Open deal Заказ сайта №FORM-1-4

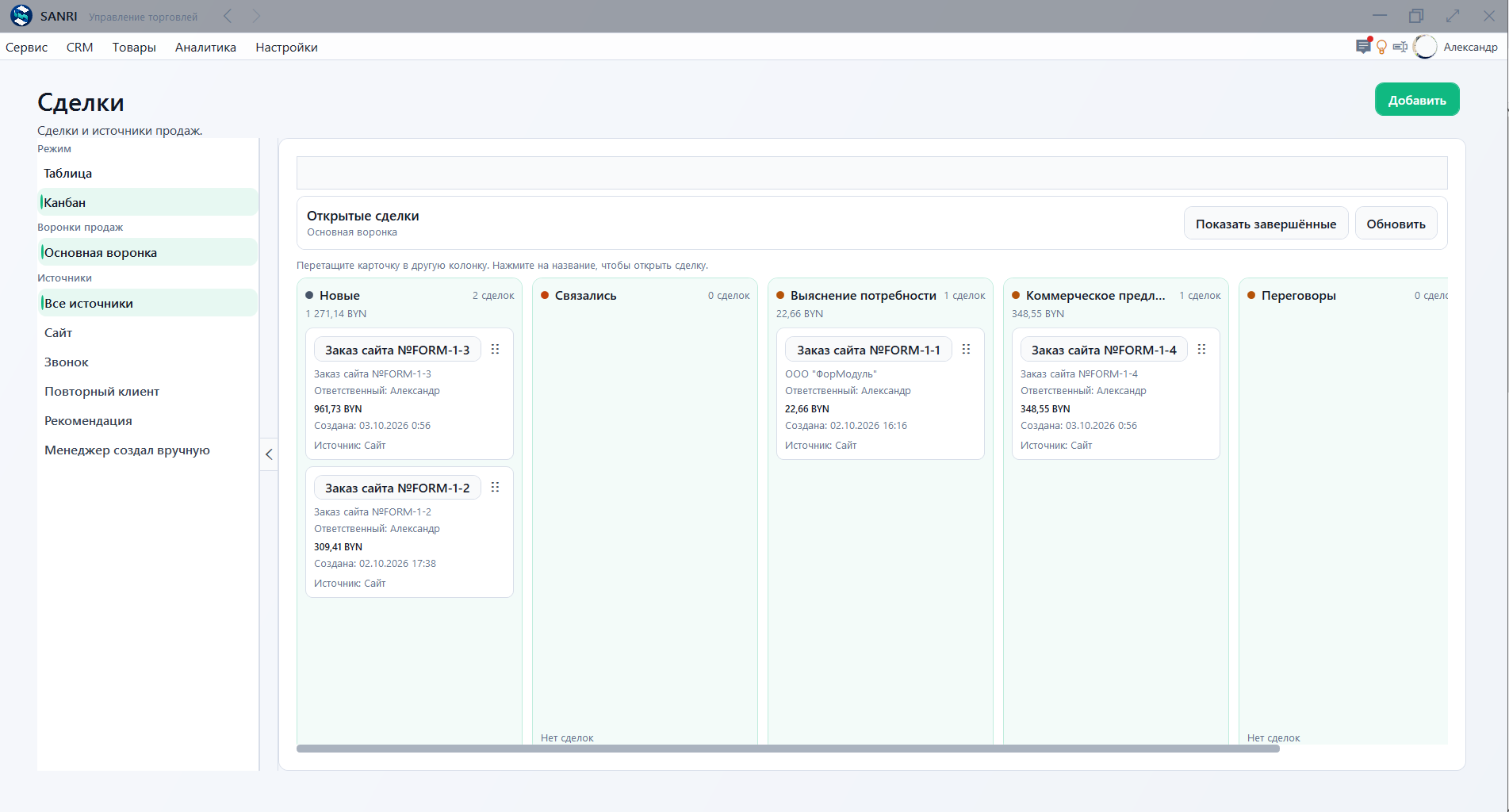(x=1104, y=350)
